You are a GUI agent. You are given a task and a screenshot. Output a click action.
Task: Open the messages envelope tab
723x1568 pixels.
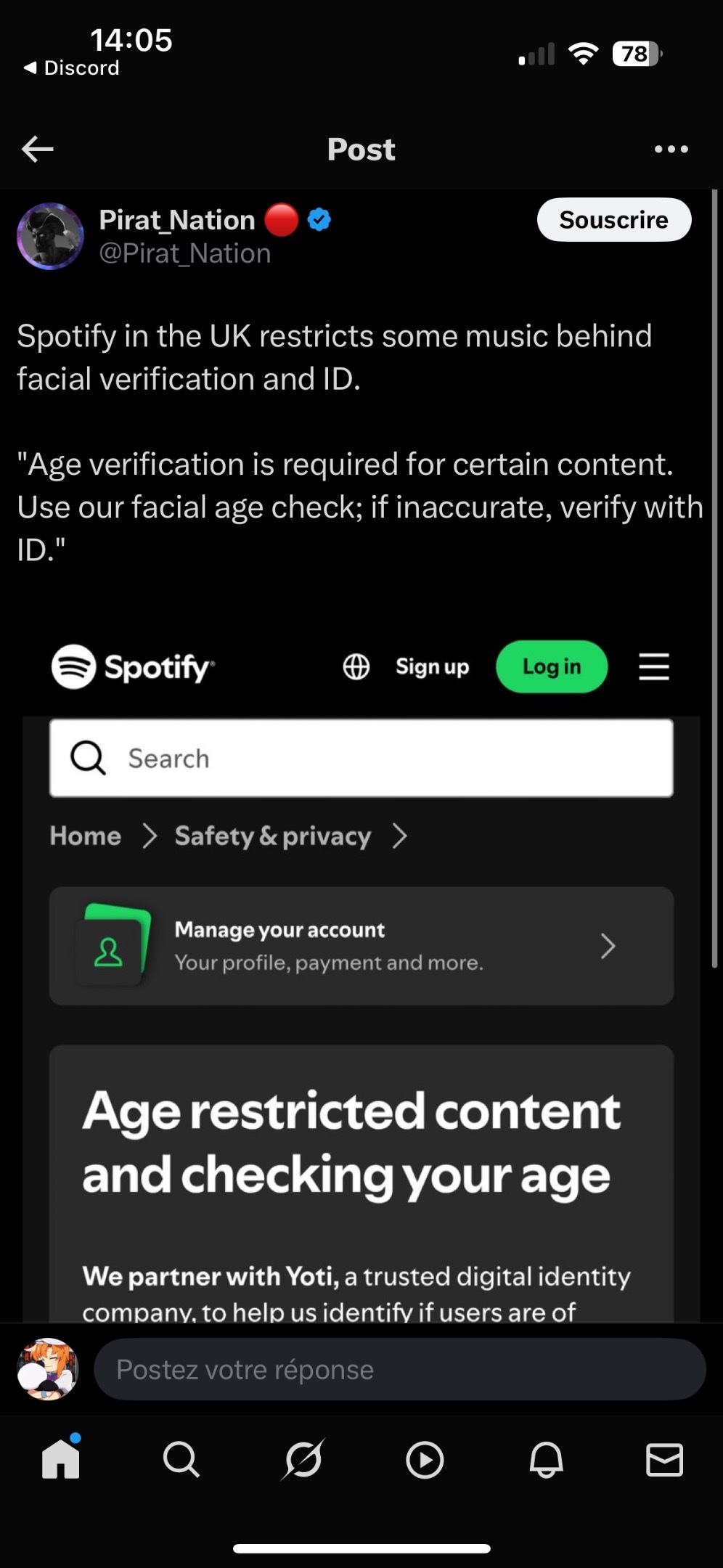[x=664, y=1459]
